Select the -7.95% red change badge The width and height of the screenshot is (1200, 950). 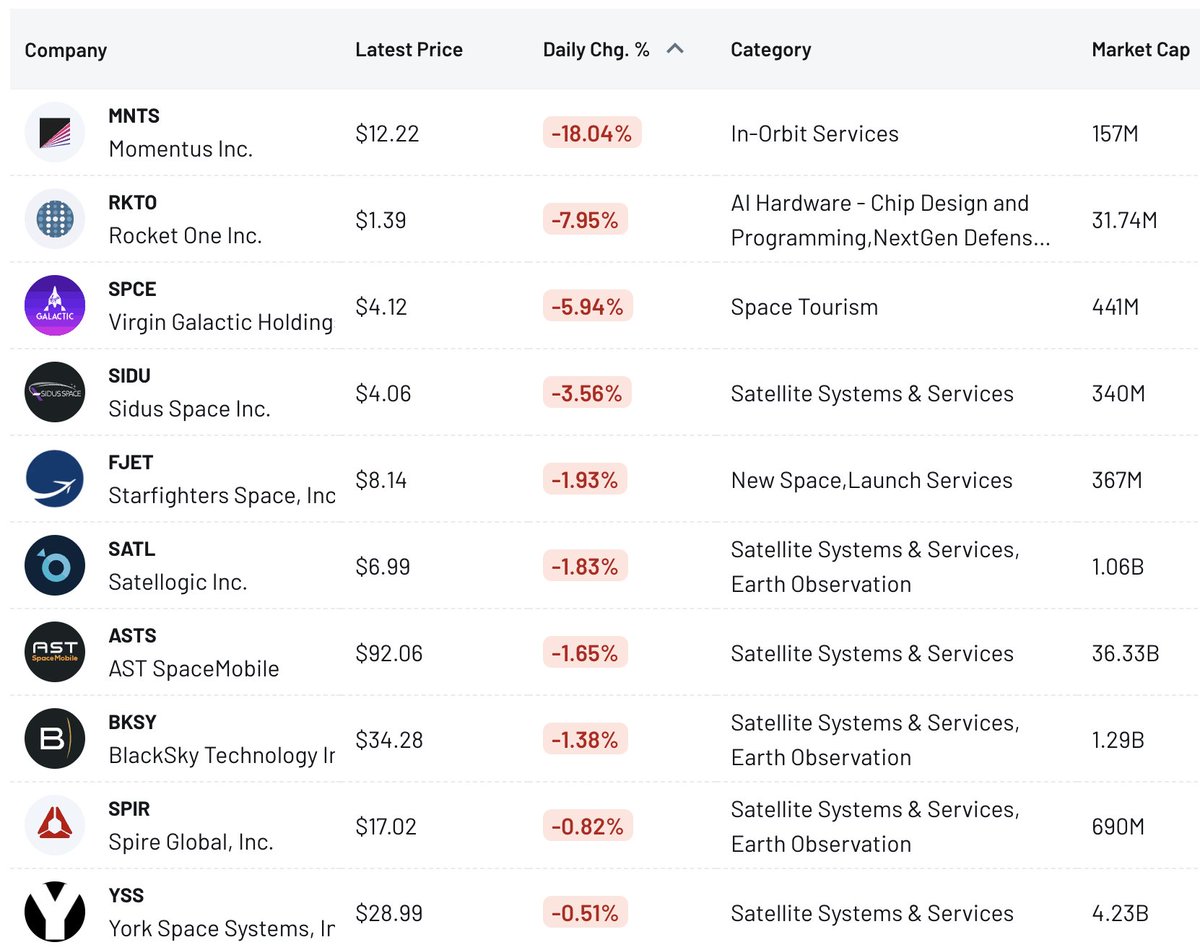pos(585,220)
